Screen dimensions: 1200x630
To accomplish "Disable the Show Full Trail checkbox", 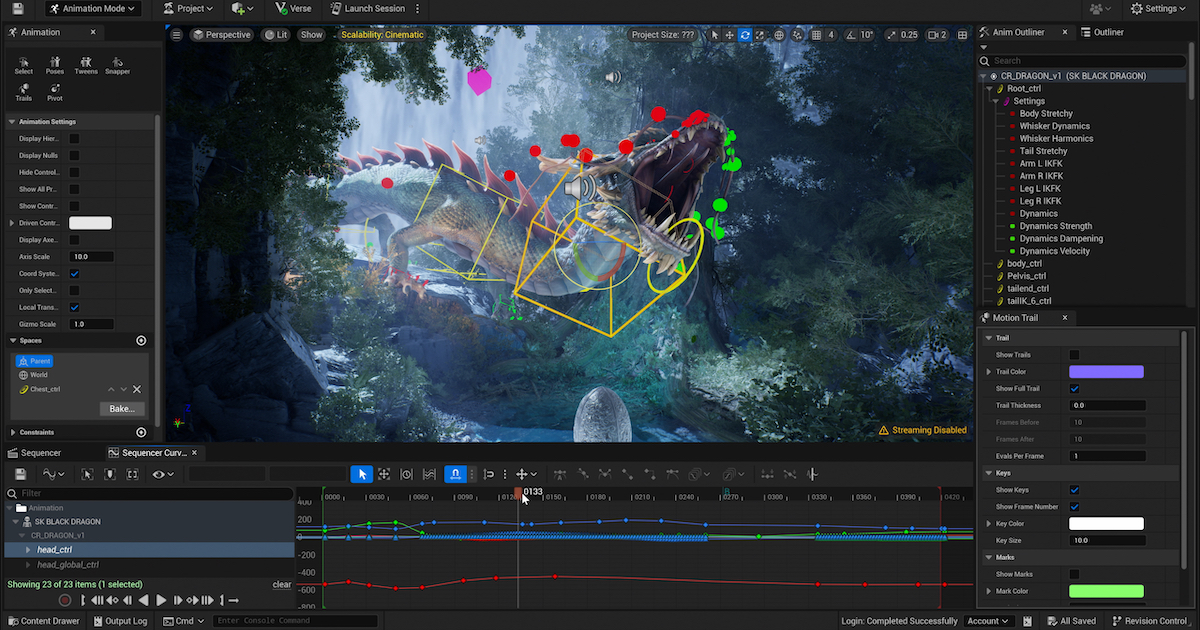I will coord(1074,389).
